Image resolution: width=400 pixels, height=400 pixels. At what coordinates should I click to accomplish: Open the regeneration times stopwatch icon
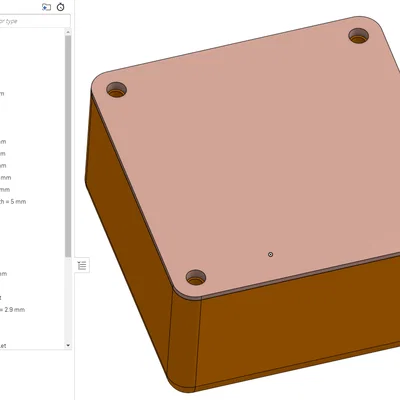click(x=60, y=7)
